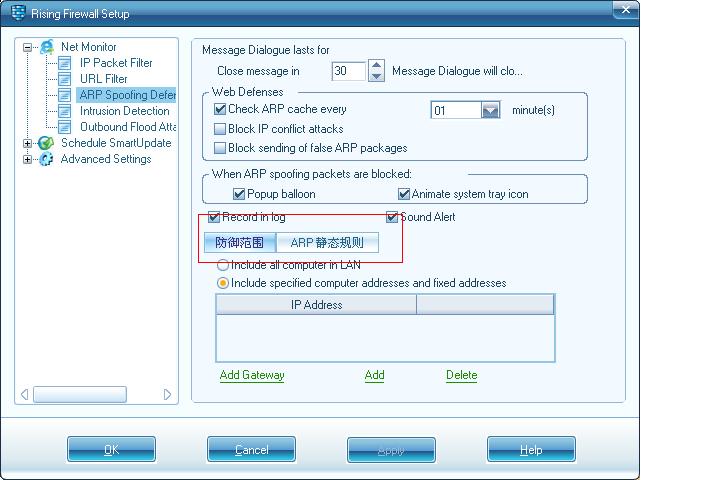Open Intrusion Detection settings
Image resolution: width=720 pixels, height=480 pixels.
tap(124, 111)
